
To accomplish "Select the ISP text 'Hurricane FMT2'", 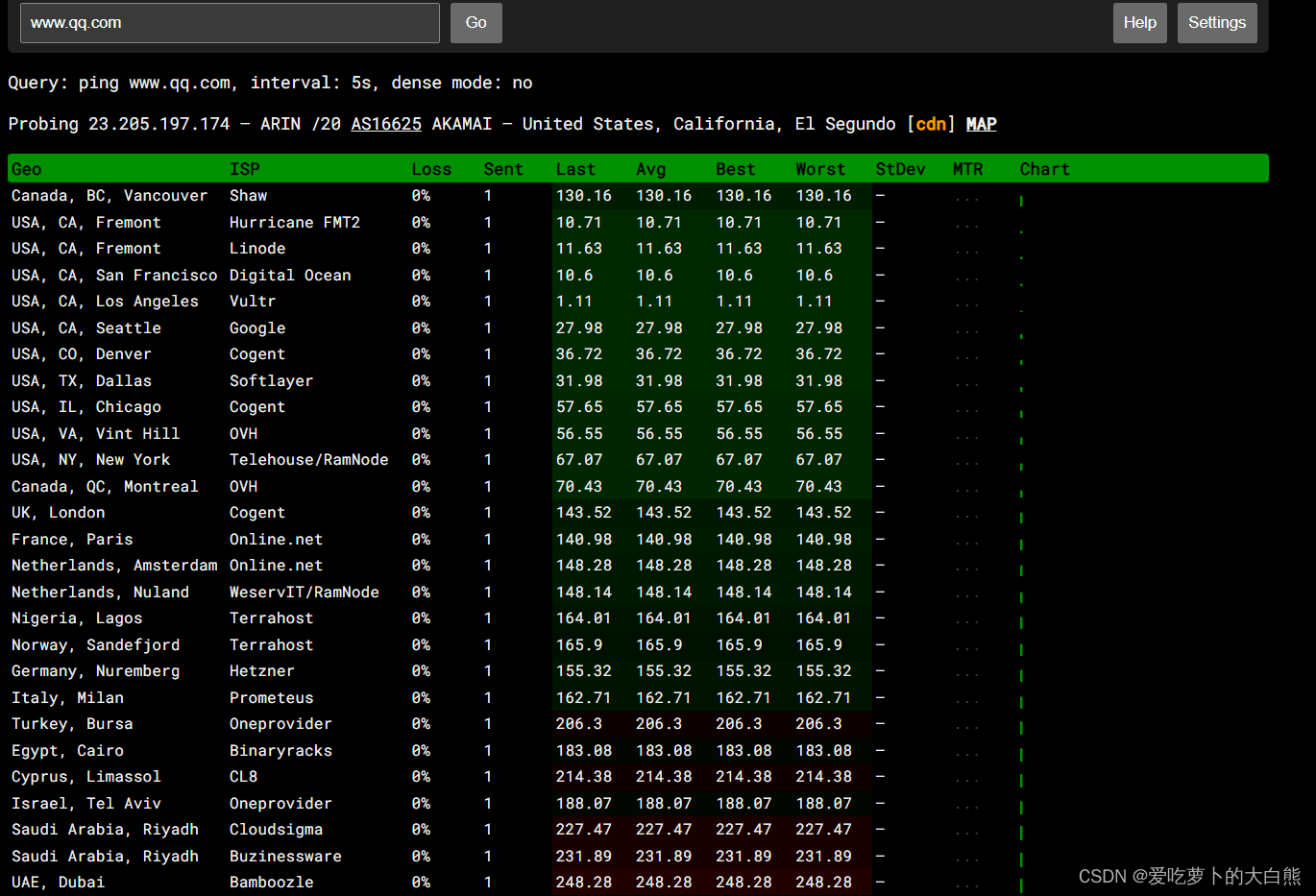I will pyautogui.click(x=295, y=223).
